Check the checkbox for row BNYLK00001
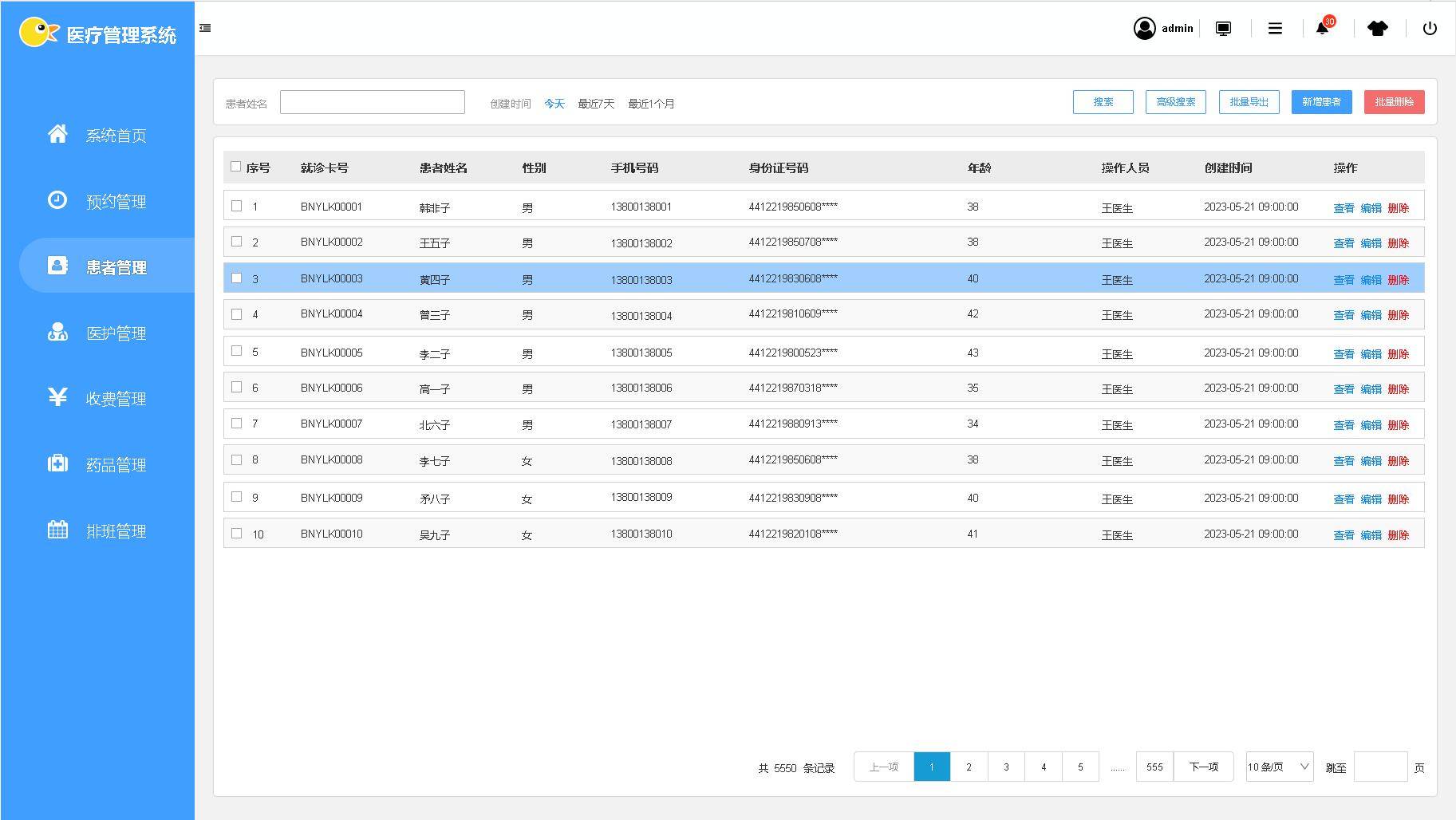Screen dimensions: 1456x820 pyautogui.click(x=236, y=206)
